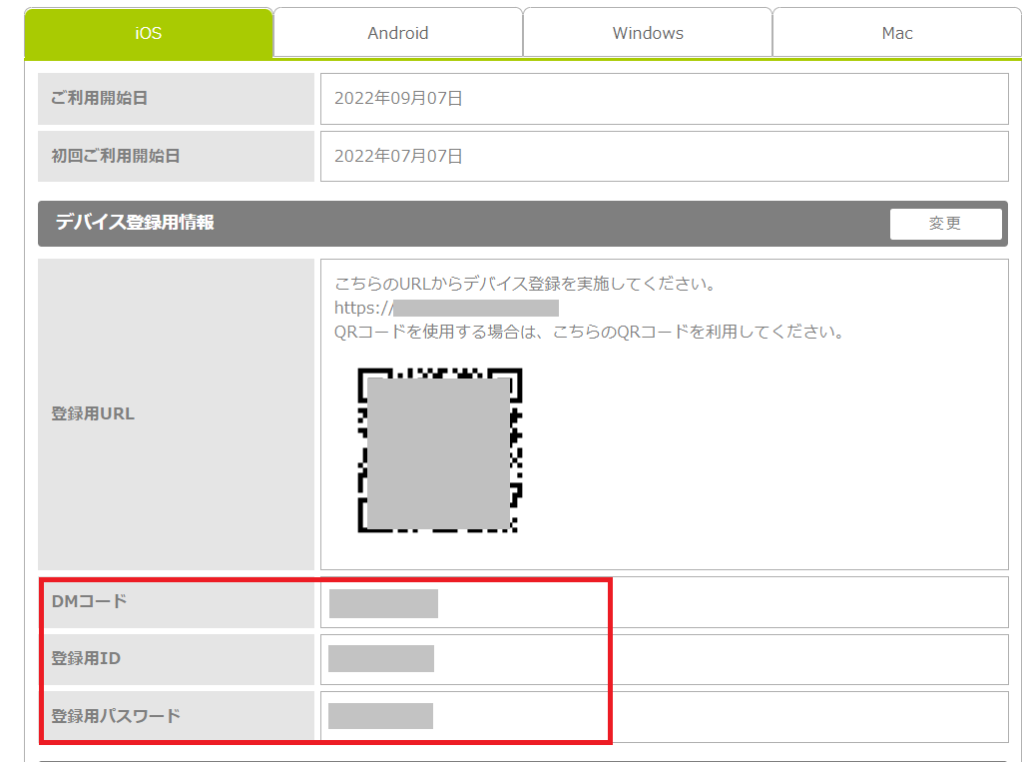Click the masked DMコード value
This screenshot has height=762, width=1024.
(383, 603)
